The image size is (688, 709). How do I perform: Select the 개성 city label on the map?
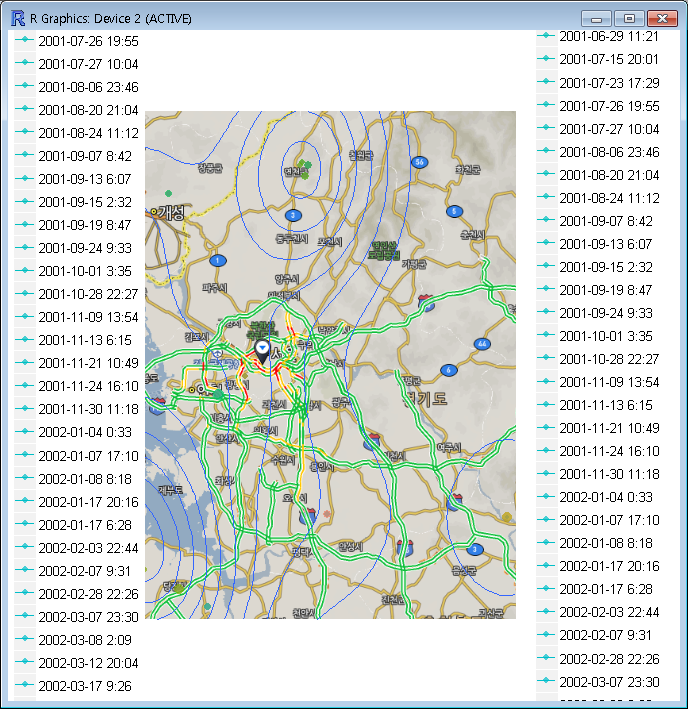click(171, 212)
